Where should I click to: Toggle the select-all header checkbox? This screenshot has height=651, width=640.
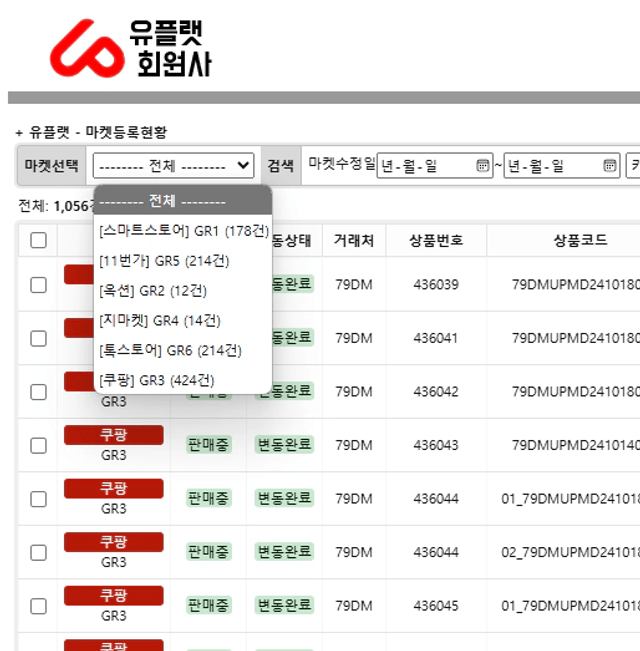point(38,240)
